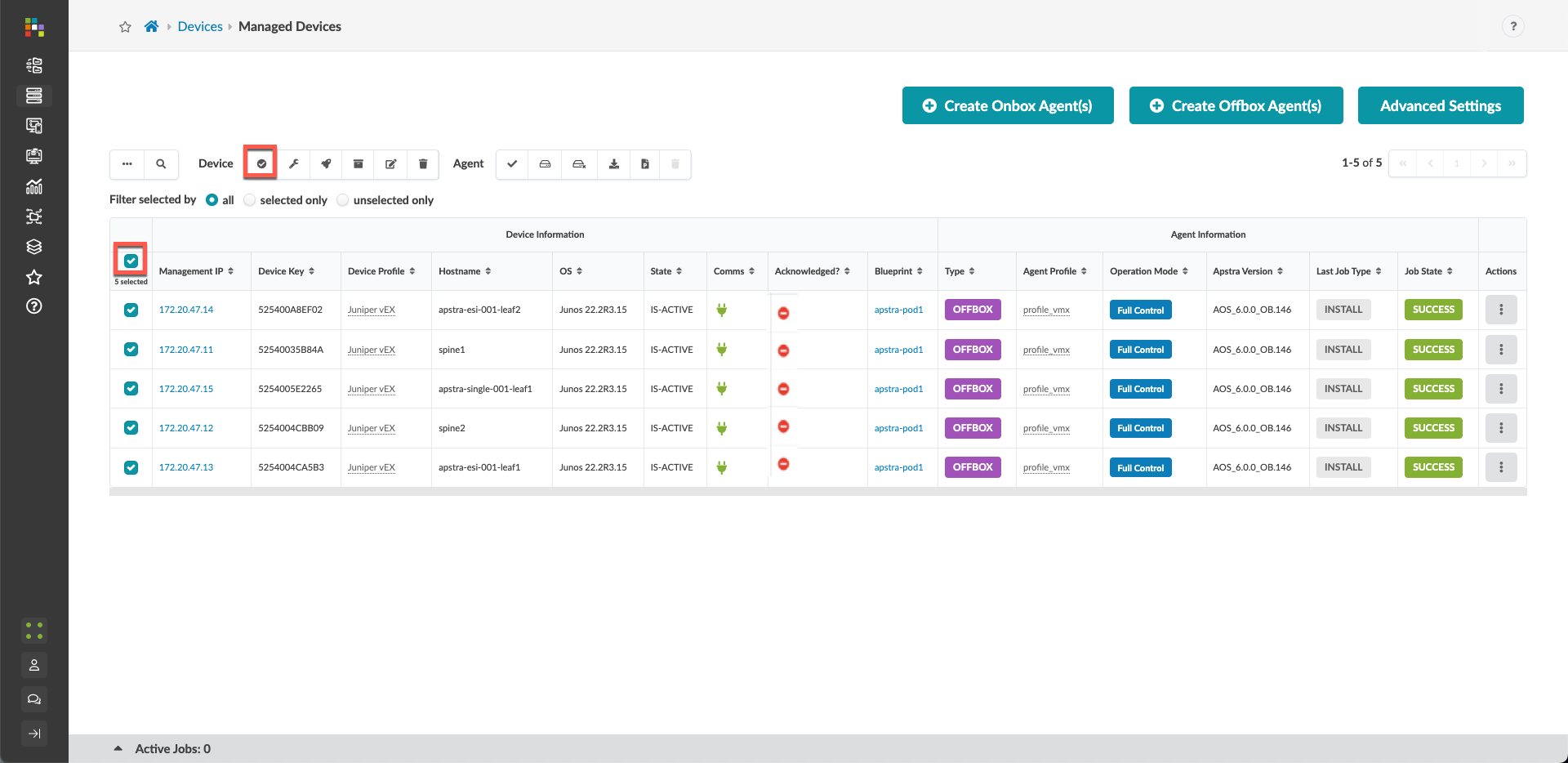Expand the Active Jobs panel
Image resolution: width=1568 pixels, height=763 pixels.
118,748
